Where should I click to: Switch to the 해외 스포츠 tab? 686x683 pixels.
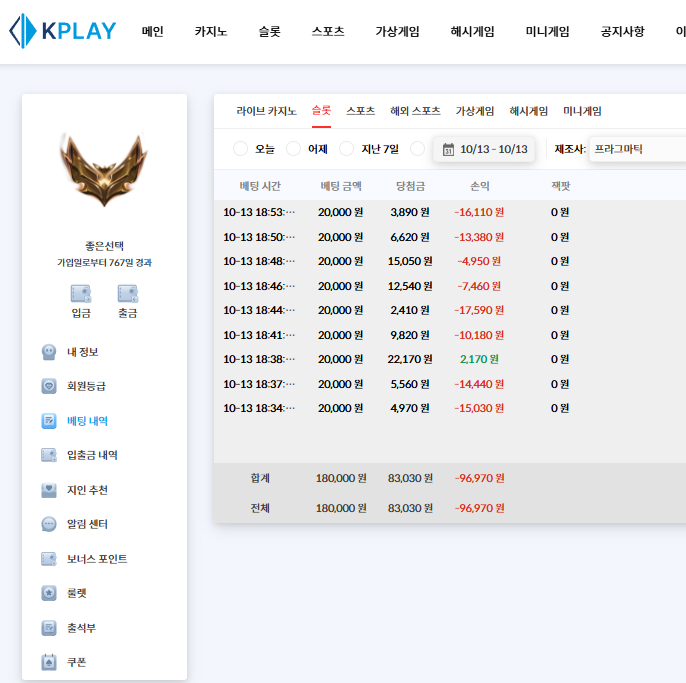point(415,111)
